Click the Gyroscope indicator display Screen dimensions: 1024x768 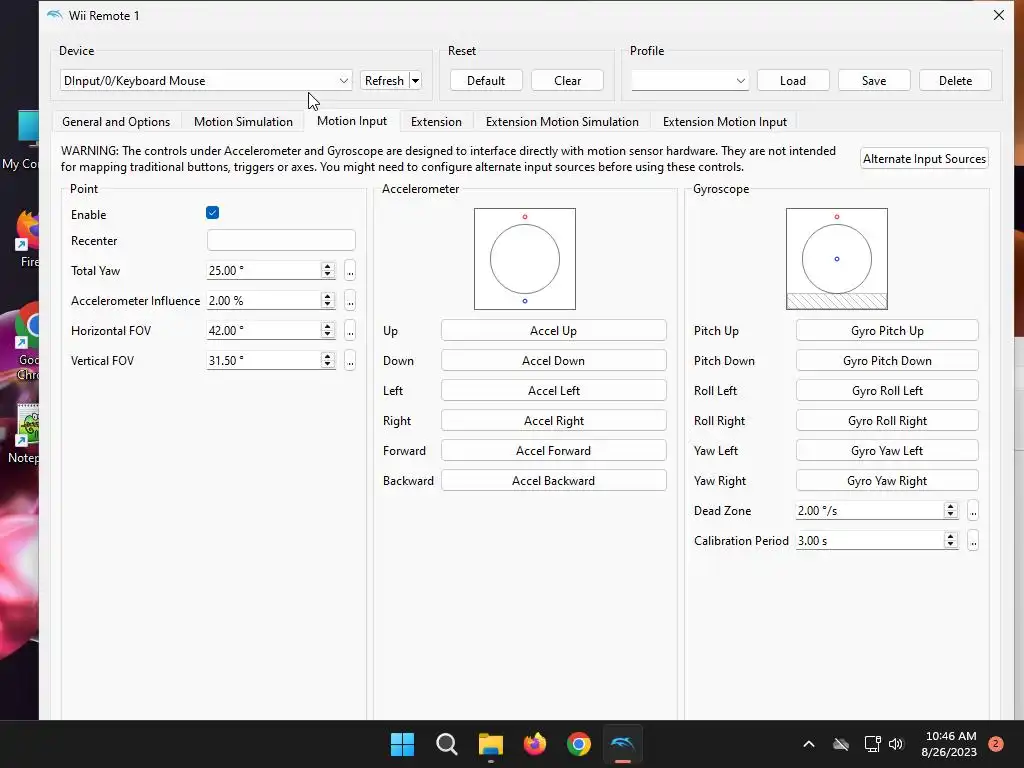(837, 259)
